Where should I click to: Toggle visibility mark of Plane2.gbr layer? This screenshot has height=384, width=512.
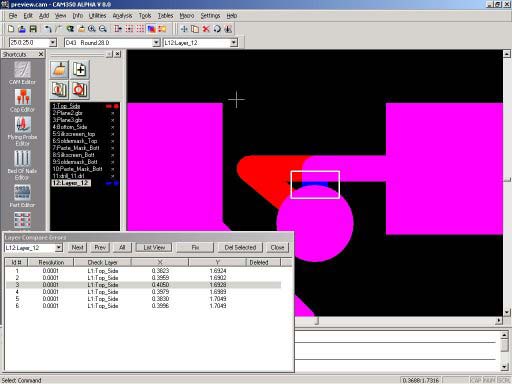(113, 113)
